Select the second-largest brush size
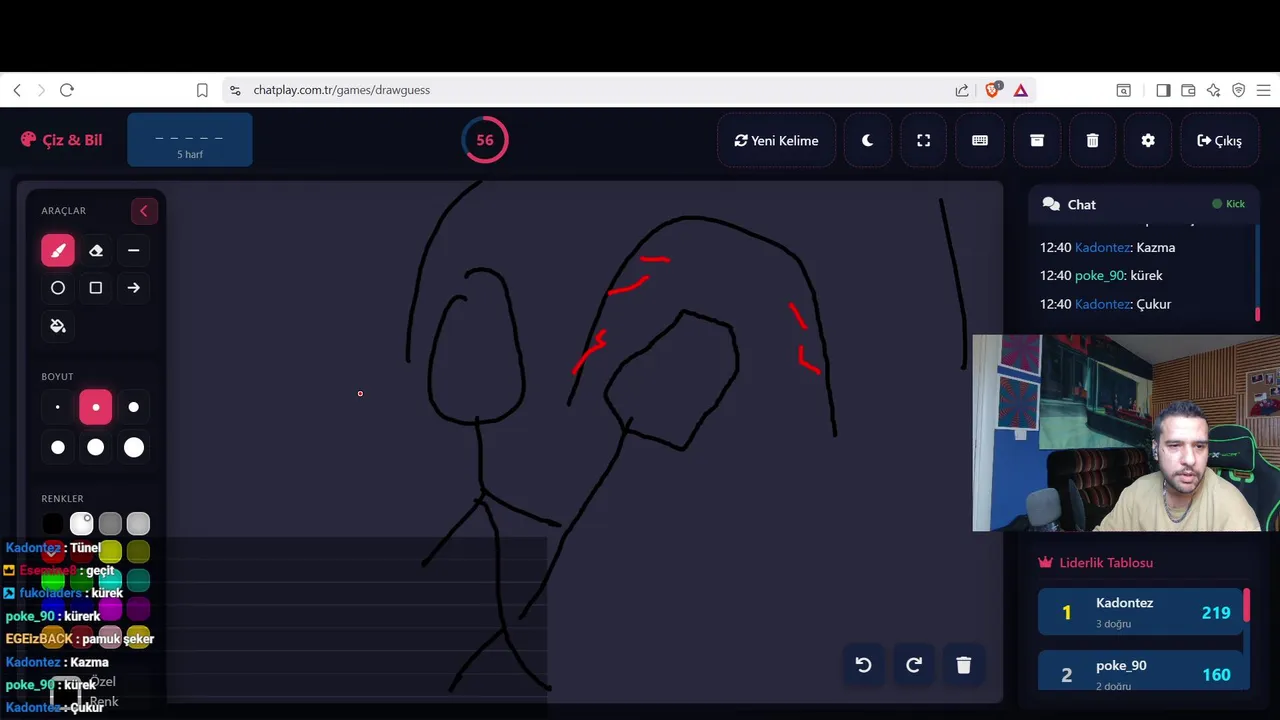 pos(96,447)
